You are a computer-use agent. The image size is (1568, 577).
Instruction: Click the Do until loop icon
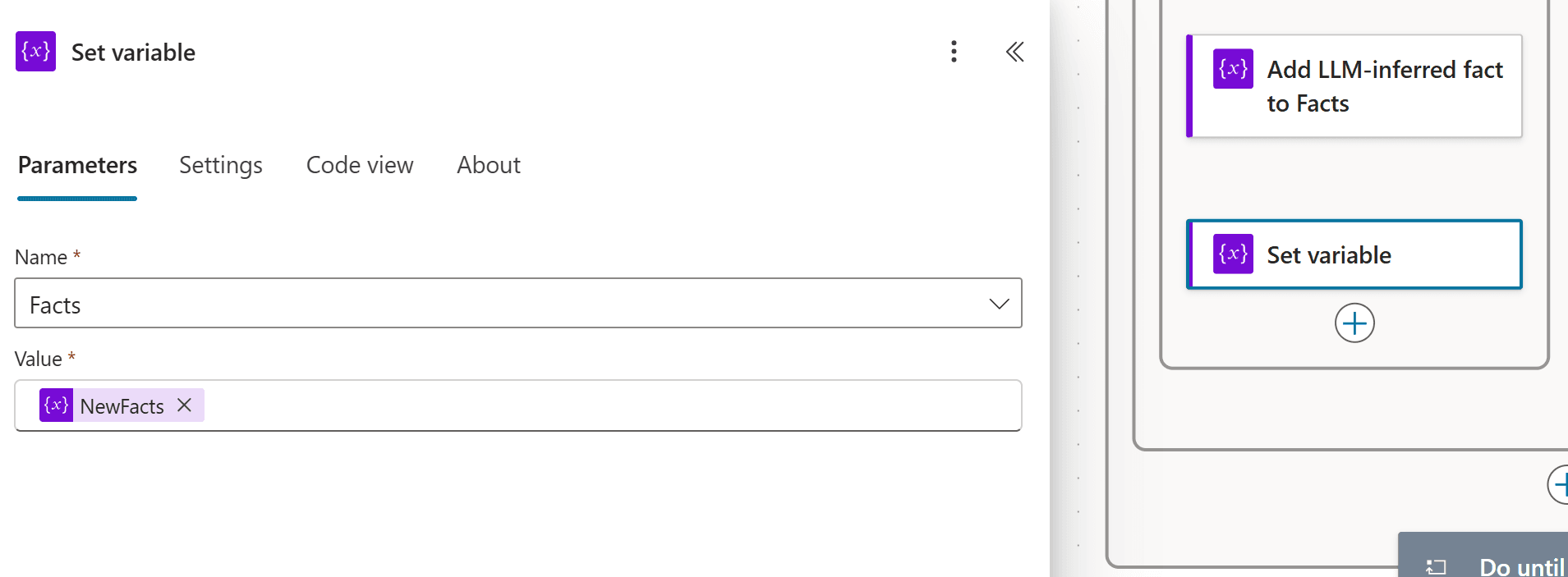1435,566
